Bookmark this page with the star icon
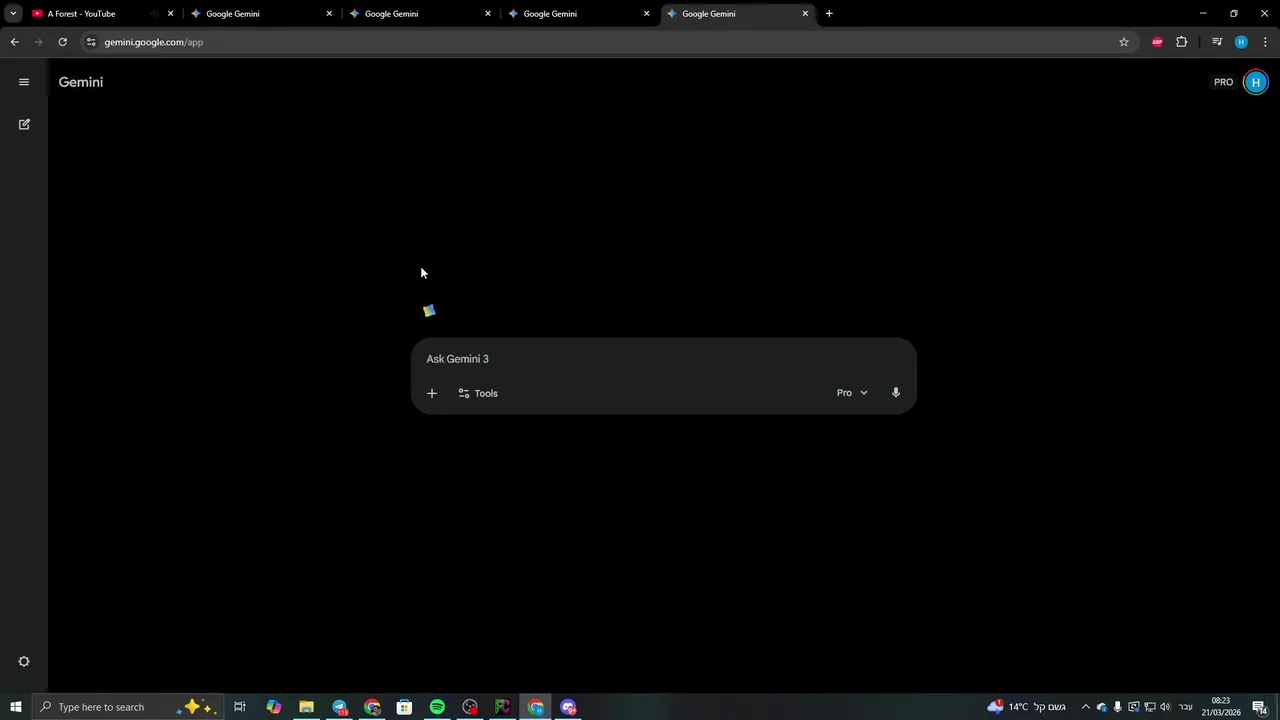 click(1124, 42)
